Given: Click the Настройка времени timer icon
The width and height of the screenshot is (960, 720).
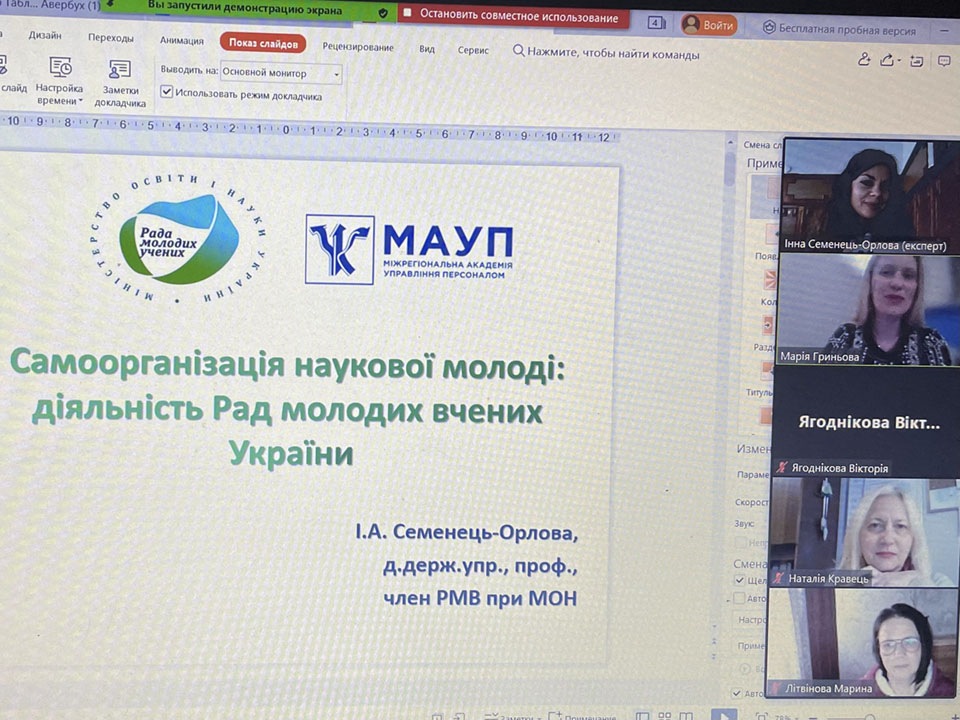Looking at the screenshot, I should (x=60, y=67).
